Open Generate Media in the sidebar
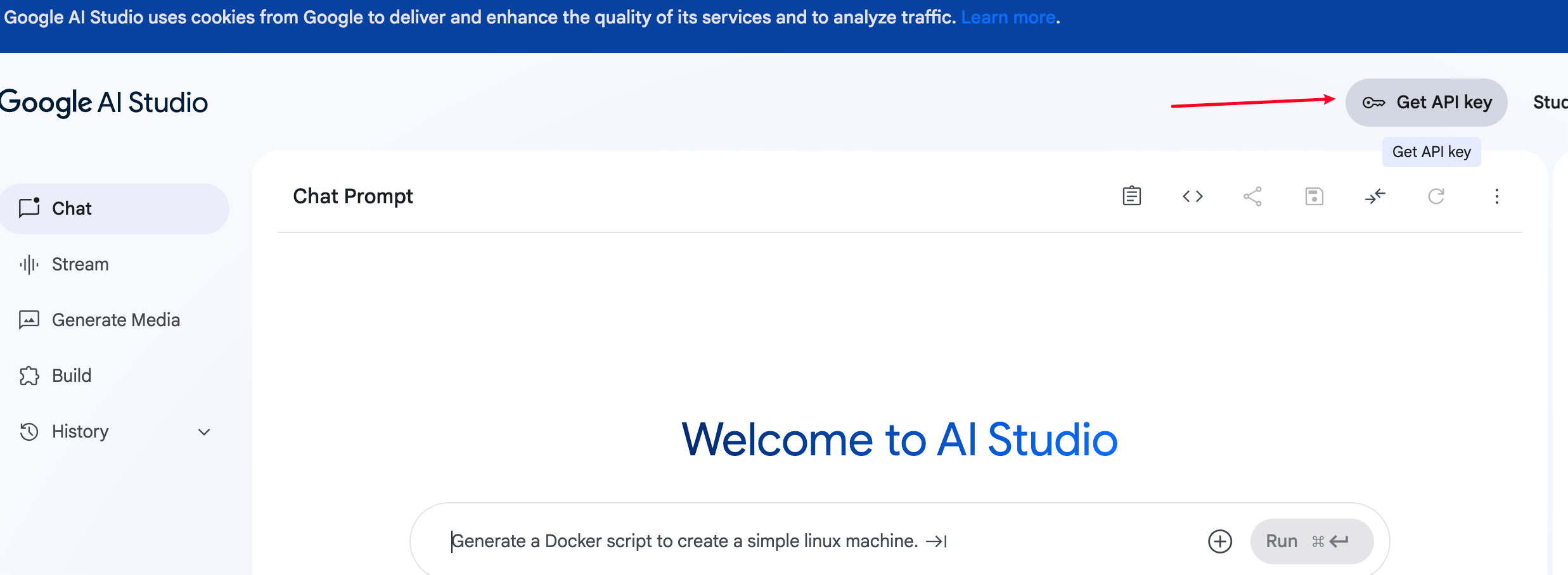Image resolution: width=1568 pixels, height=575 pixels. (115, 320)
